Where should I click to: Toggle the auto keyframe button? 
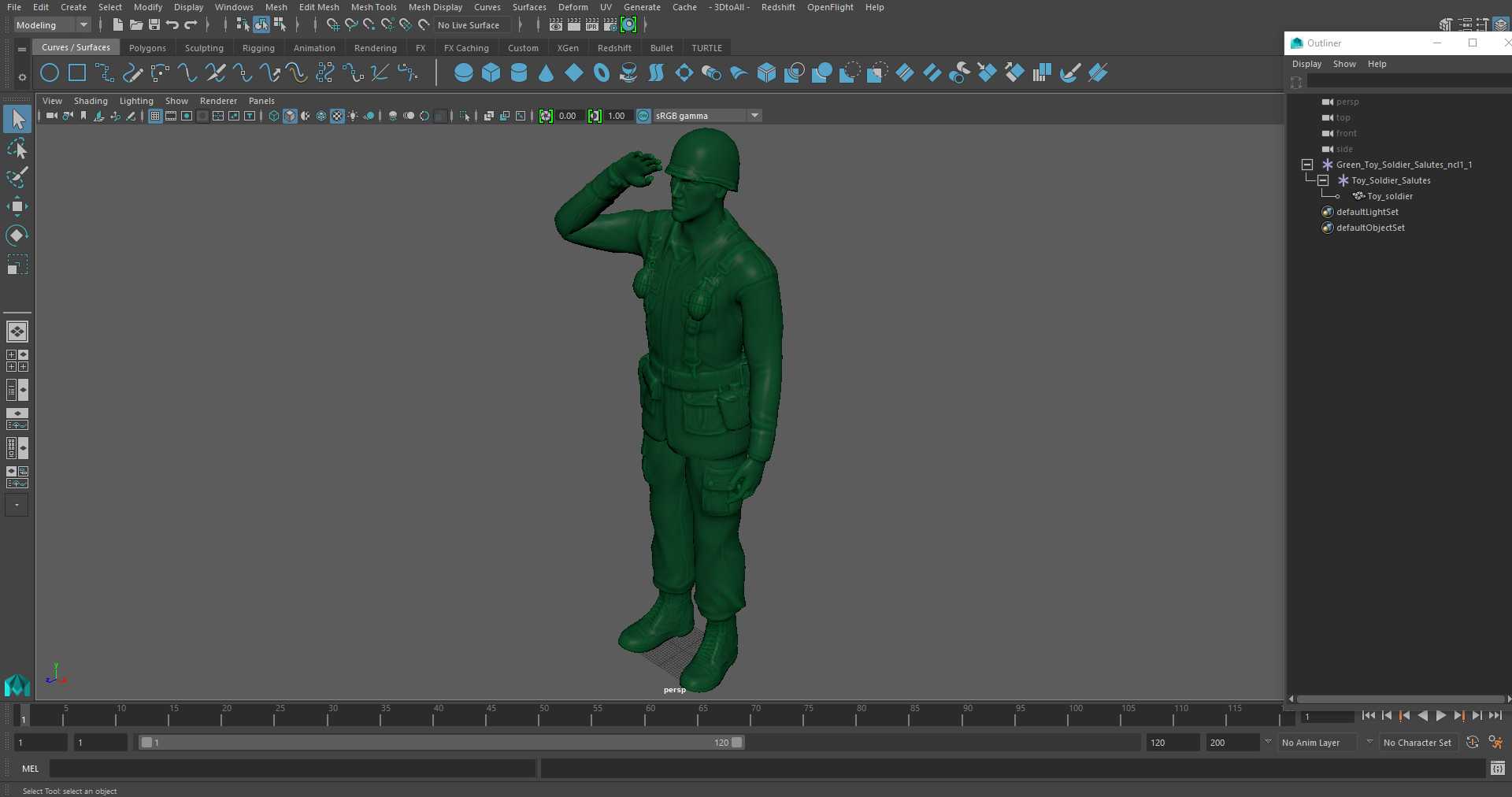[1472, 742]
